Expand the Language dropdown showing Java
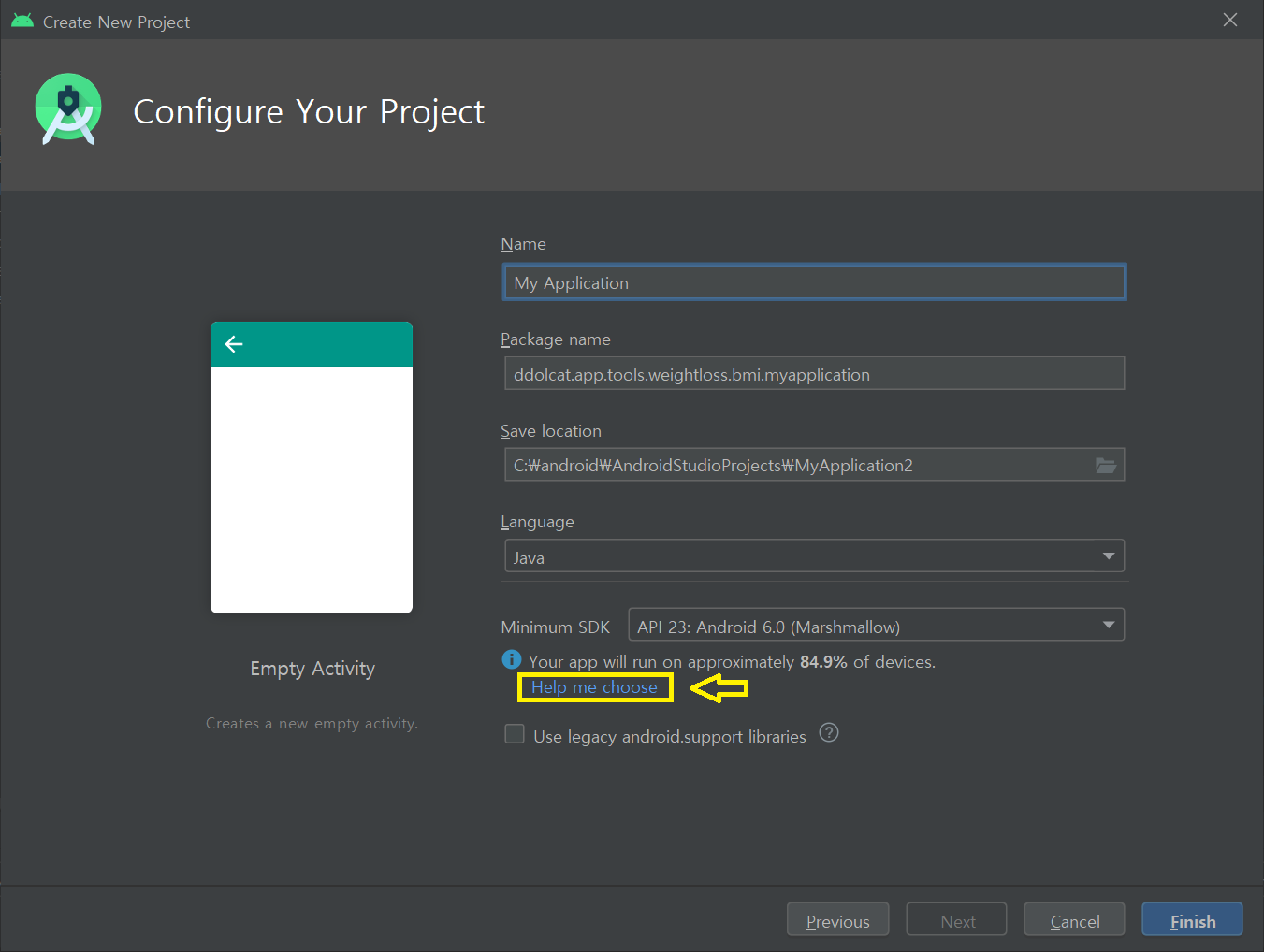Viewport: 1264px width, 952px height. click(813, 556)
